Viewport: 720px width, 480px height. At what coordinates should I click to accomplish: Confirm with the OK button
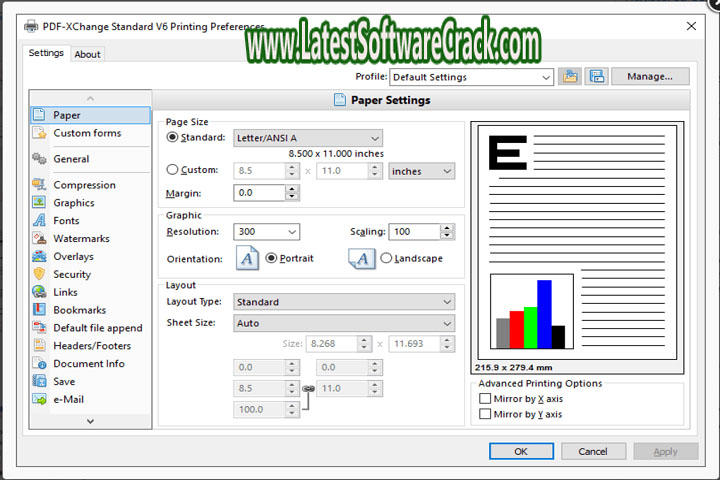[521, 451]
